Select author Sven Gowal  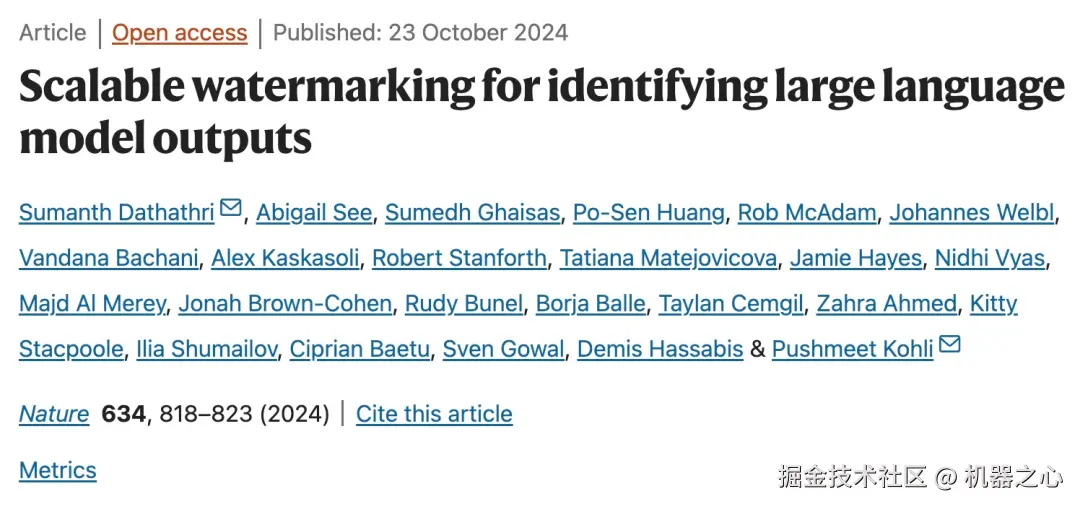[504, 349]
